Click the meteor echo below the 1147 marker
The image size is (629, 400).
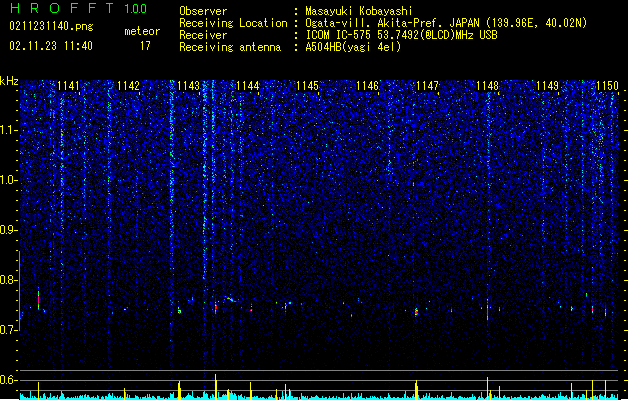point(416,311)
